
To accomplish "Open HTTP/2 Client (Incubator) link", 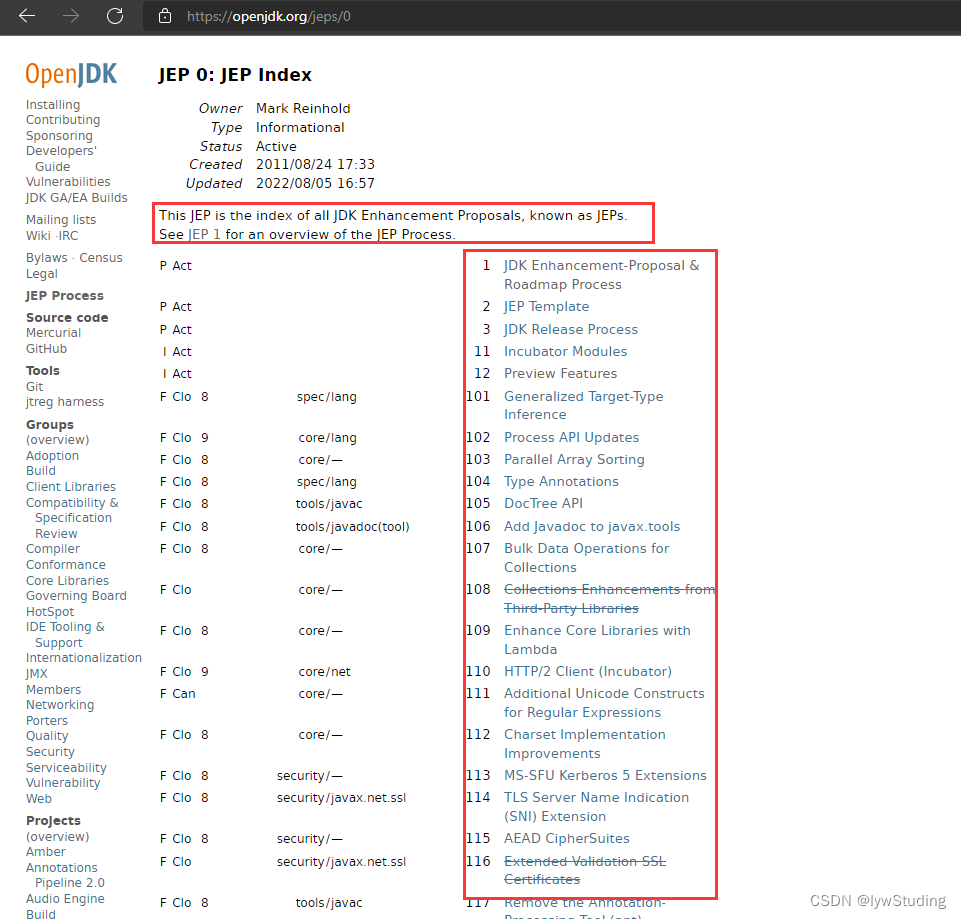I will (x=588, y=672).
